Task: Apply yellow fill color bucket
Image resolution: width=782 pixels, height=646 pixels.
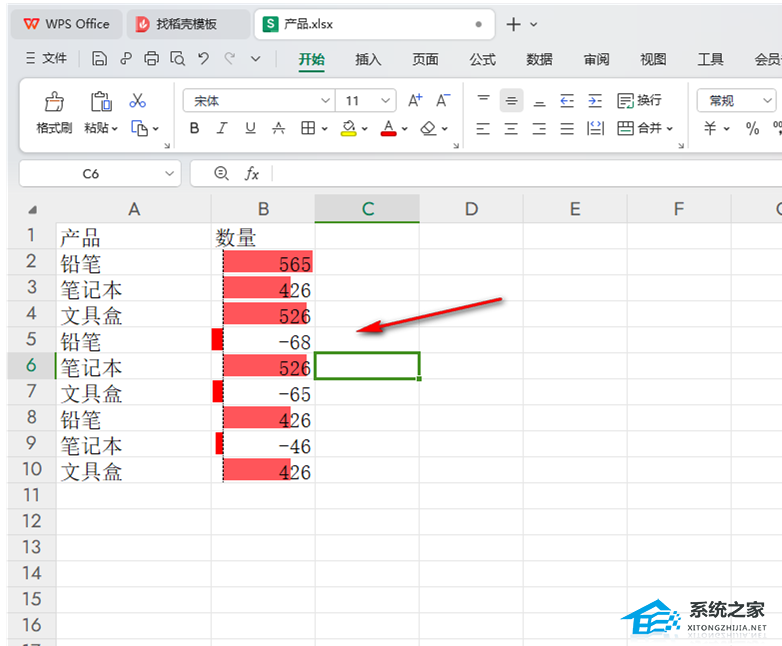Action: click(x=349, y=129)
